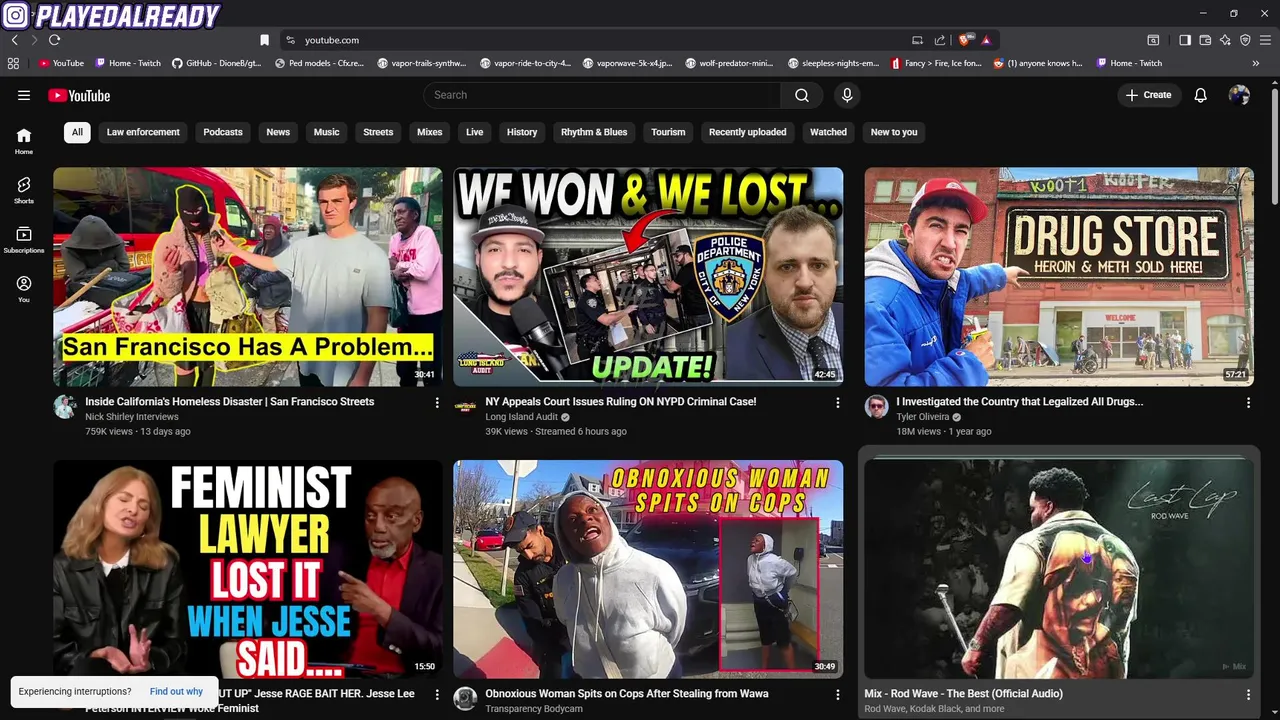
Task: Open the account avatar menu
Action: pyautogui.click(x=1239, y=95)
